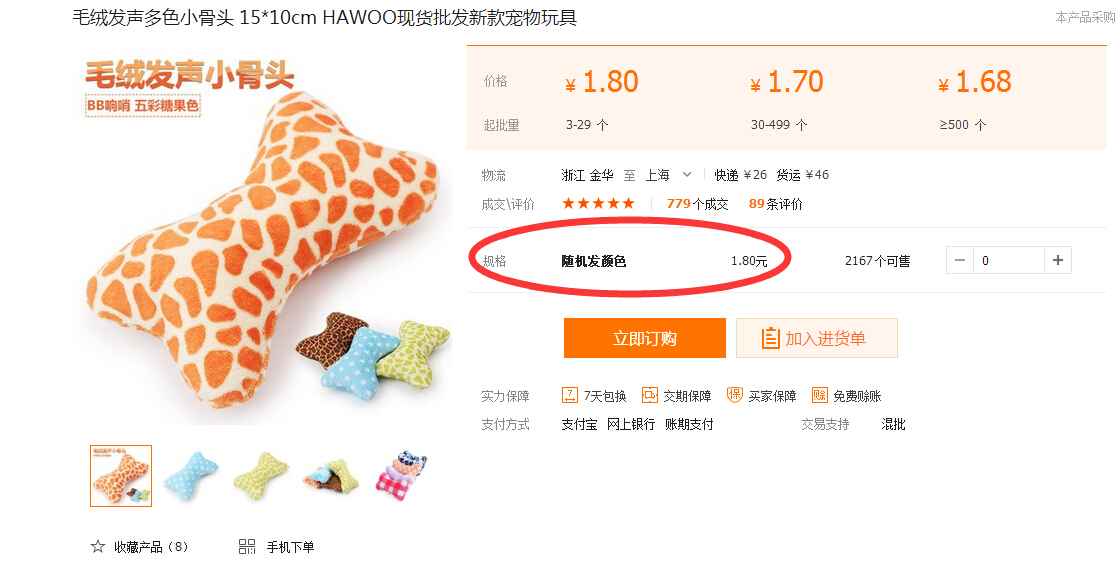Decrease quantity with the minus button

(959, 260)
